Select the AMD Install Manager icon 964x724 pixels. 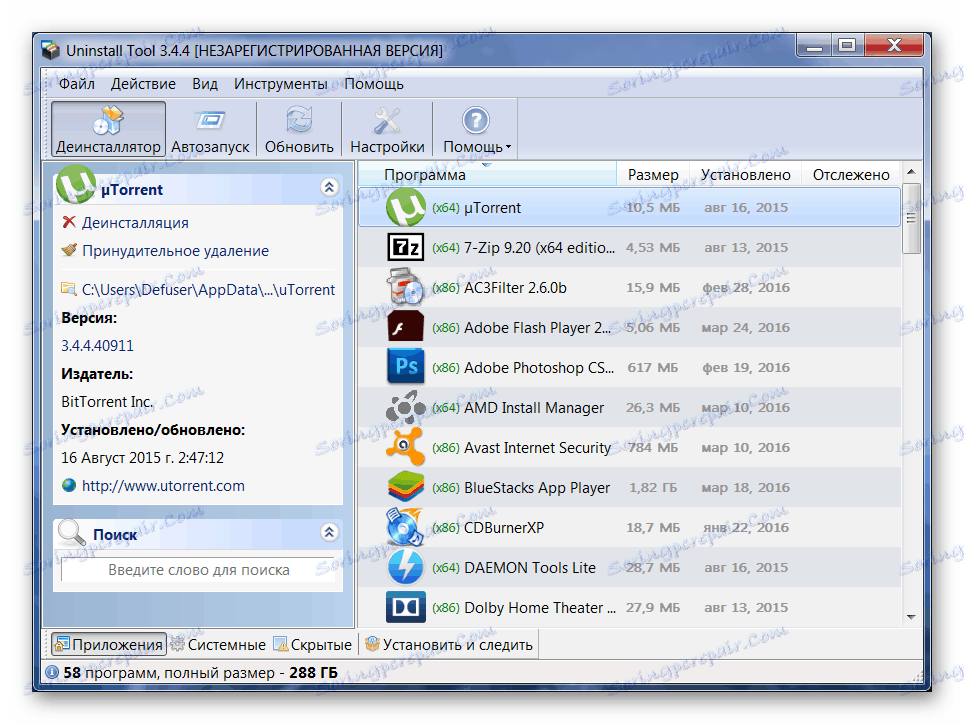pyautogui.click(x=406, y=407)
